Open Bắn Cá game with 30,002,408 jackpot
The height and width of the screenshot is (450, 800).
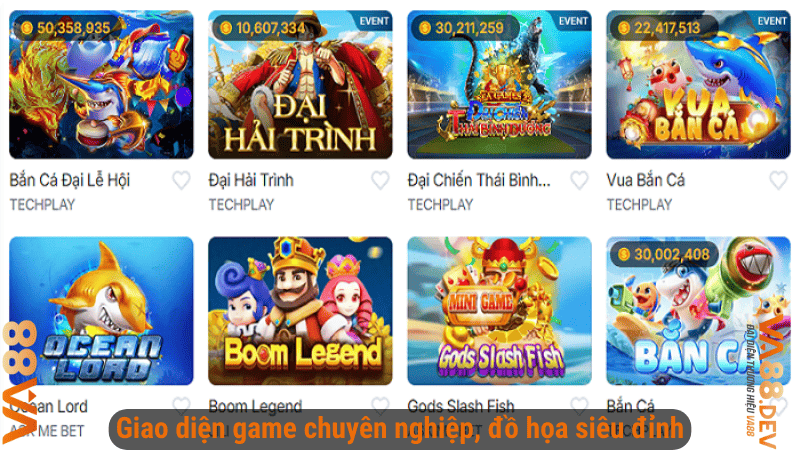(x=698, y=311)
